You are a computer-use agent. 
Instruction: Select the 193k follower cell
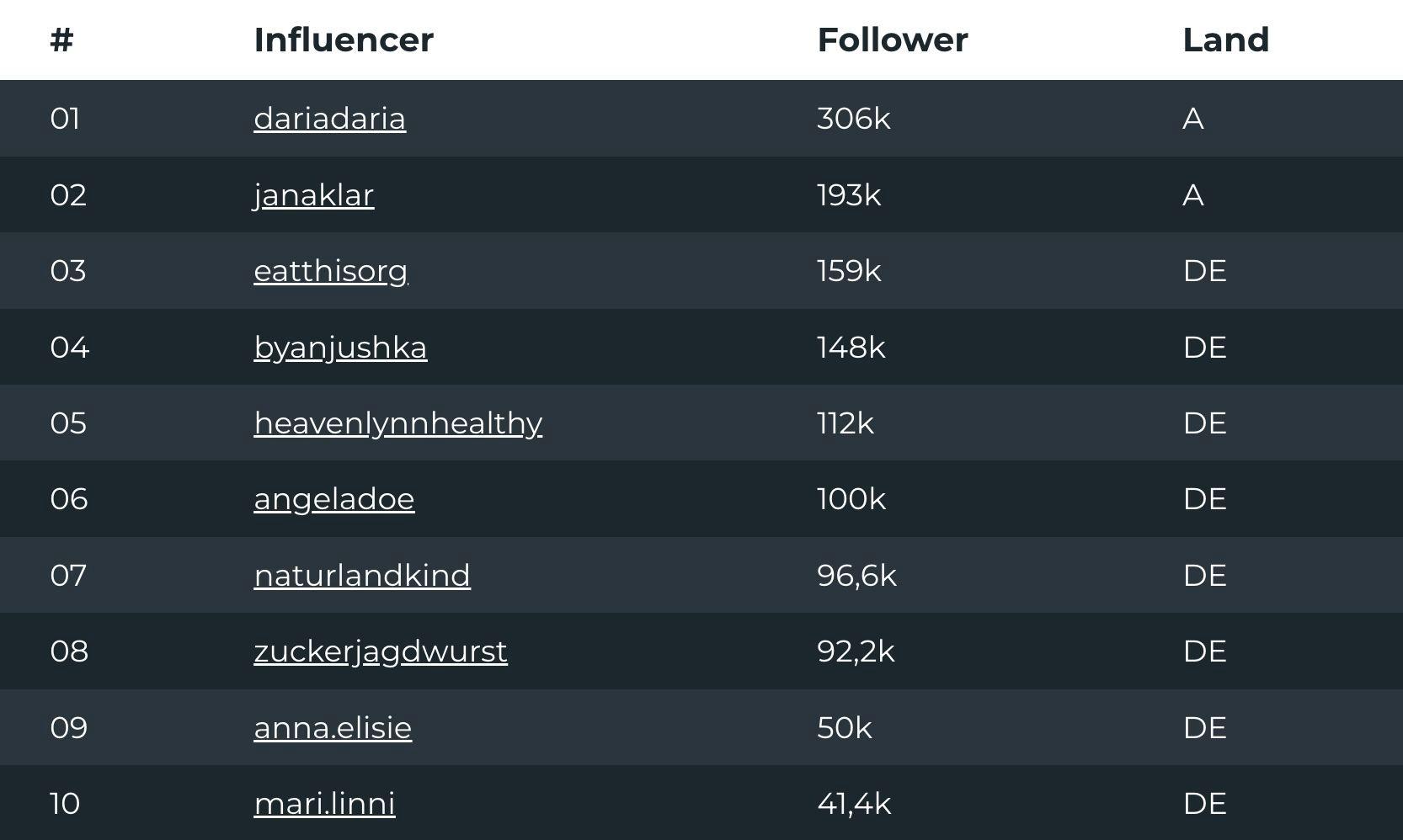point(849,195)
